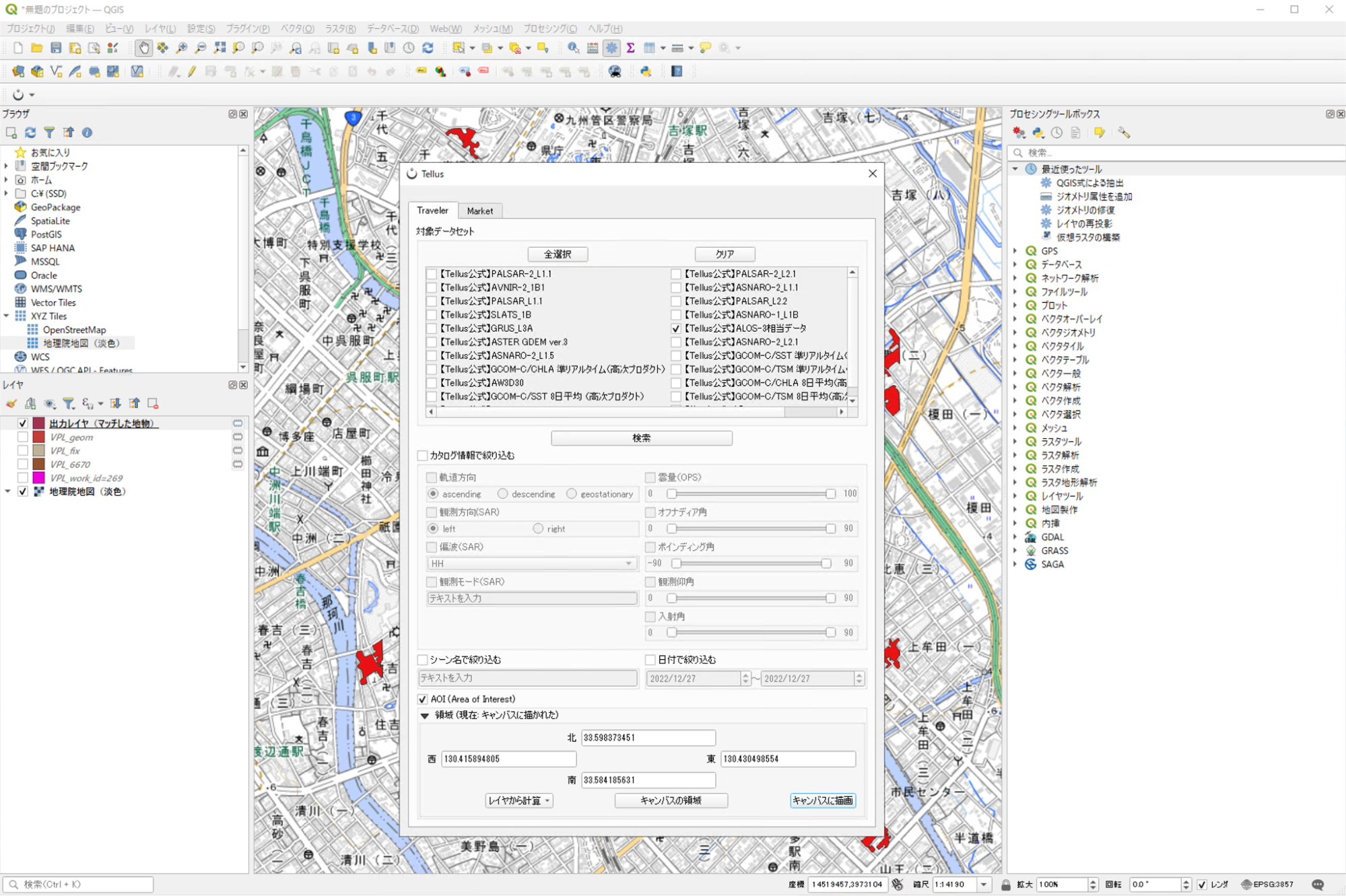The image size is (1346, 896).
Task: Click the クリア button
Action: (x=725, y=254)
